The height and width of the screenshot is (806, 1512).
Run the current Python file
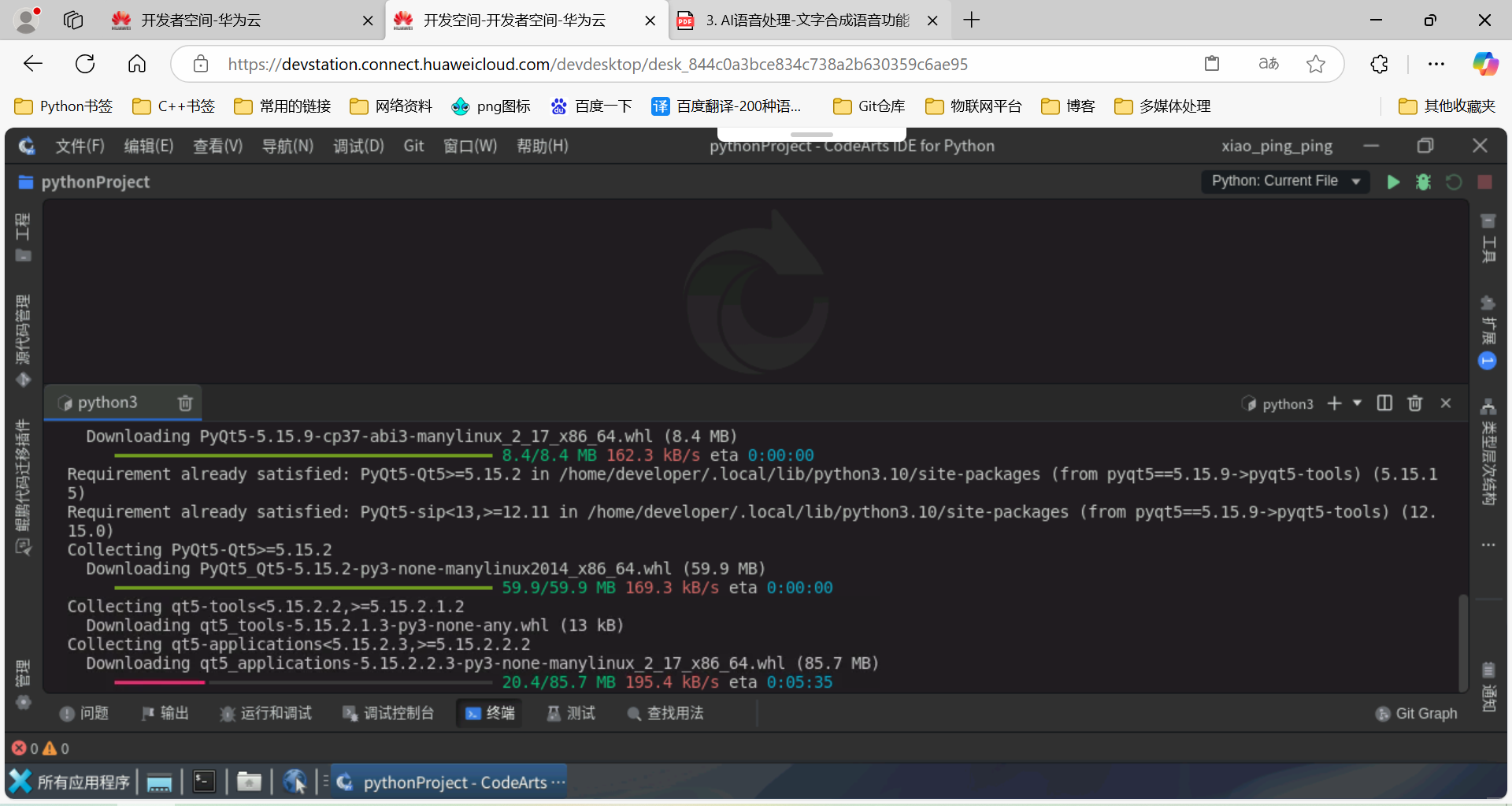[x=1392, y=181]
